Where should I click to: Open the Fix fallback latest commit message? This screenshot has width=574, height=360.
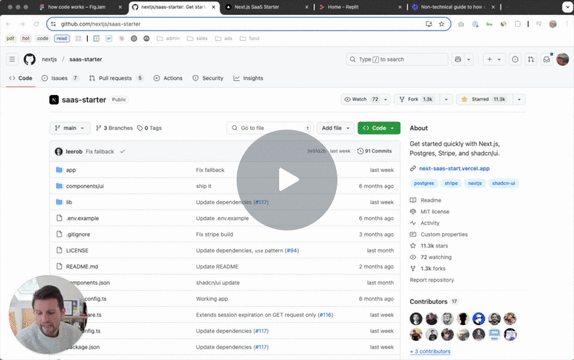(100, 151)
